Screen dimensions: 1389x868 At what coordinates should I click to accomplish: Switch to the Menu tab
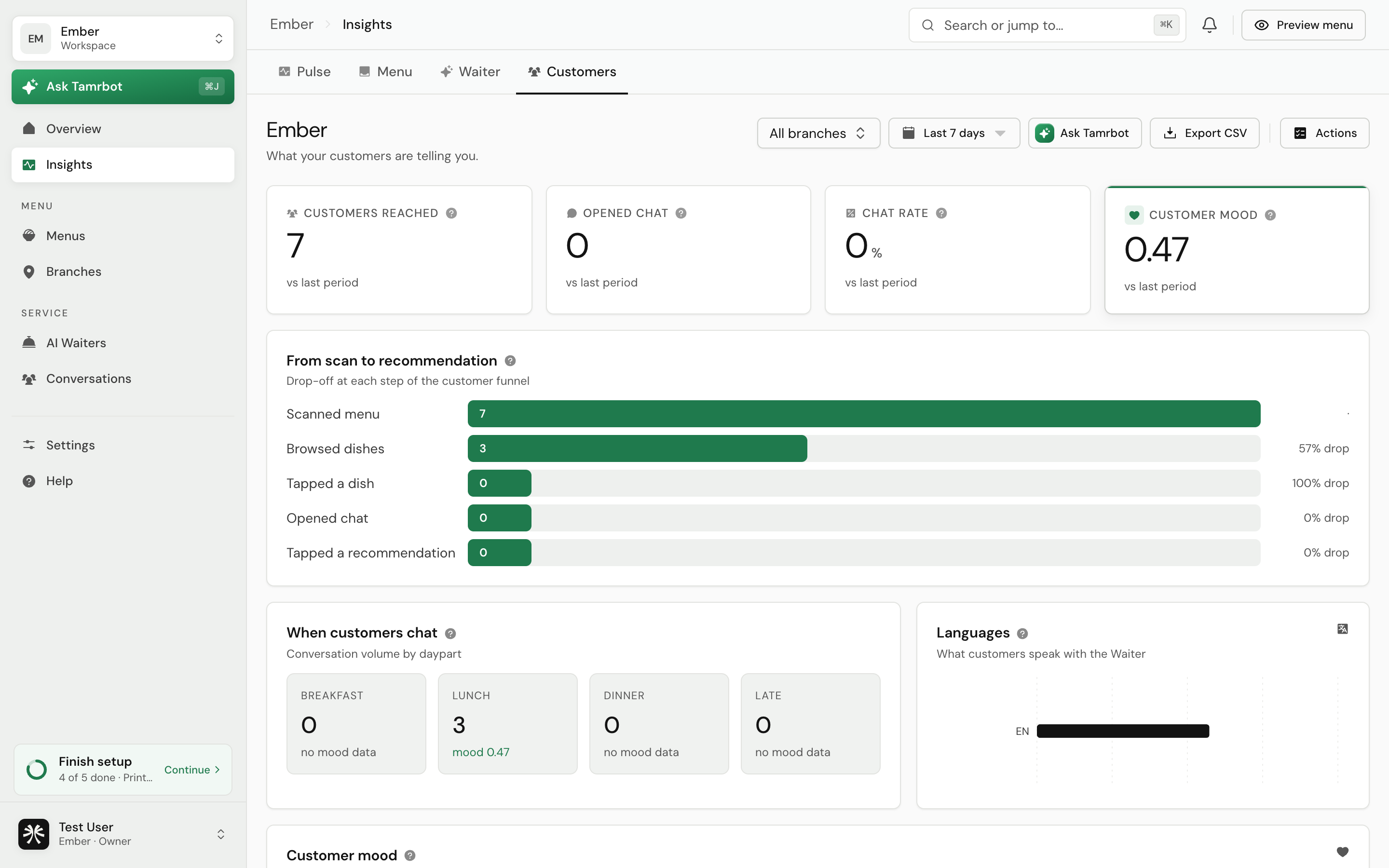pyautogui.click(x=386, y=72)
